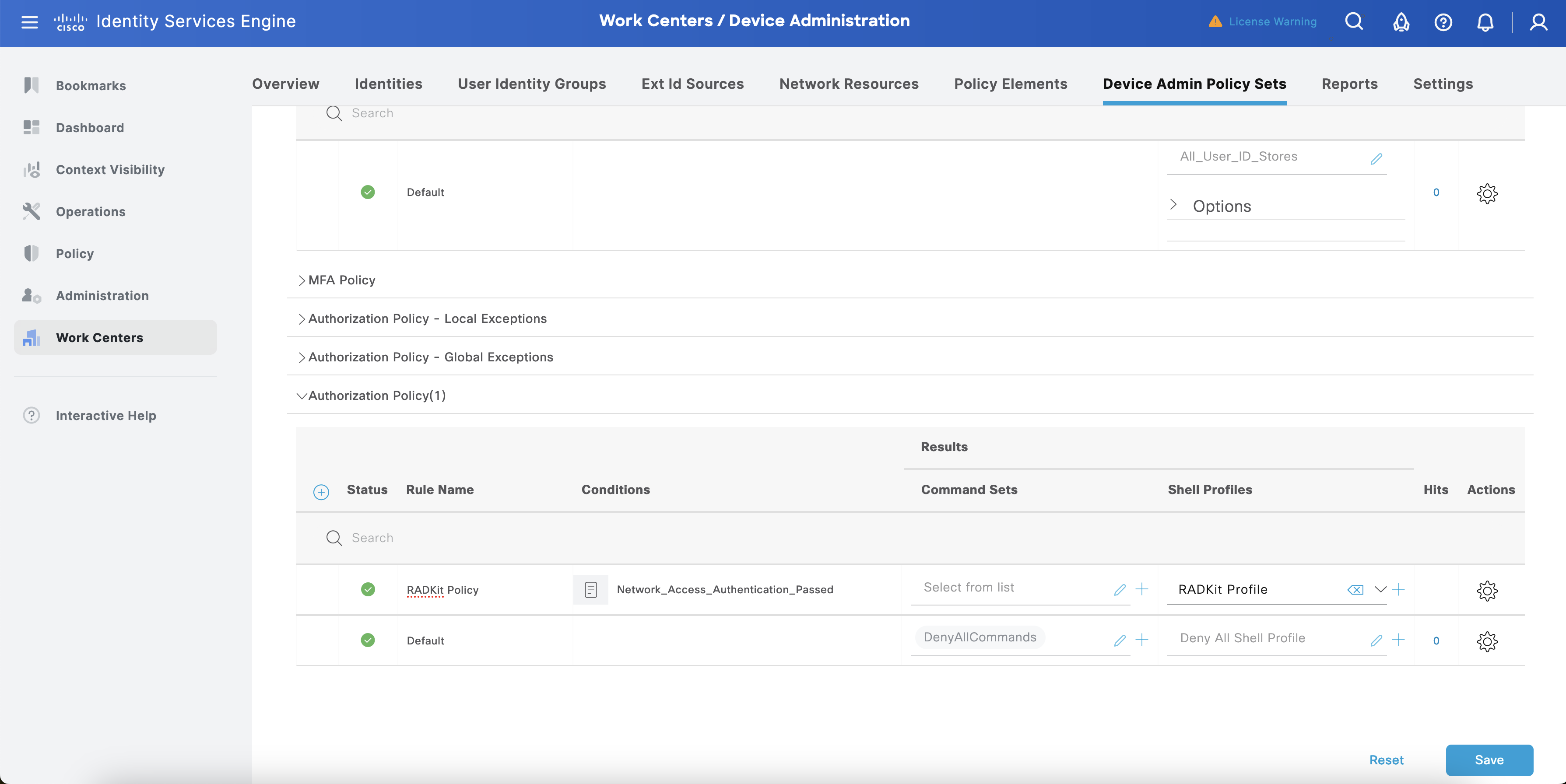Switch to the Settings tab
Image resolution: width=1566 pixels, height=784 pixels.
pos(1443,84)
